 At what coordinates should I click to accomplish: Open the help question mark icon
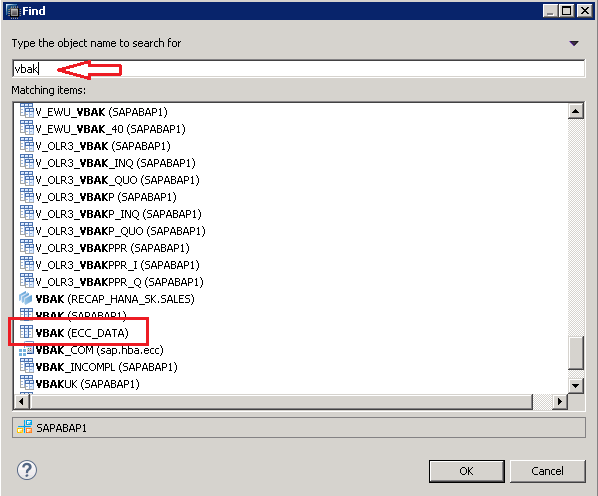[x=27, y=470]
